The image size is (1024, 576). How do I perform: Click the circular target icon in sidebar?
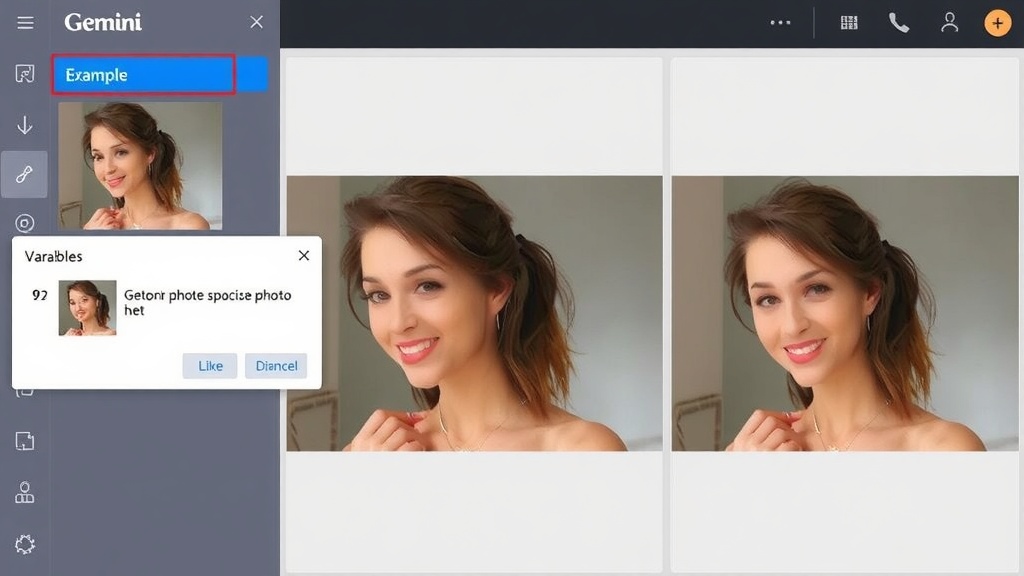click(25, 223)
